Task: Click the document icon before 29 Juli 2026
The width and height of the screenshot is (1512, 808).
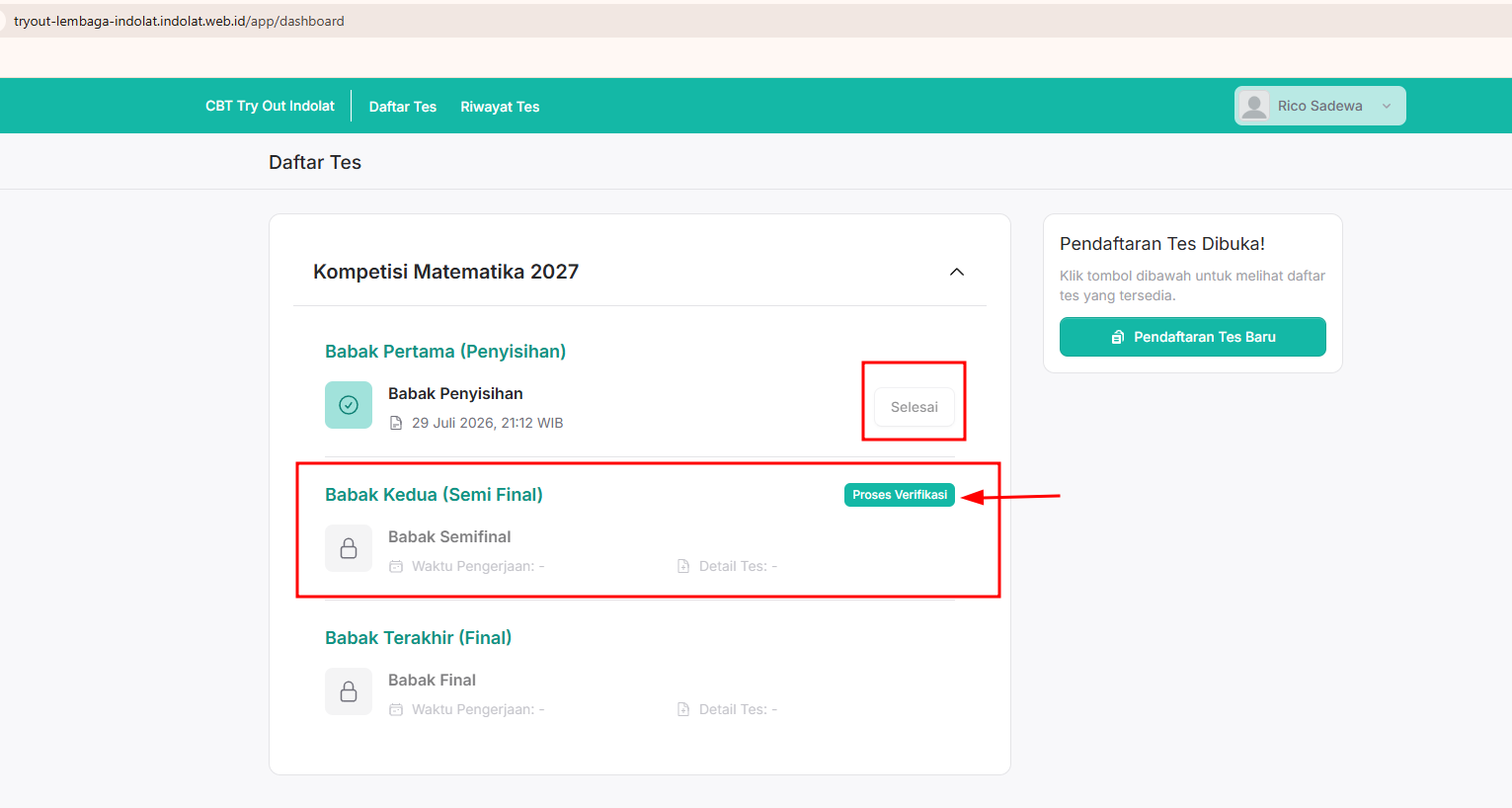Action: [396, 423]
